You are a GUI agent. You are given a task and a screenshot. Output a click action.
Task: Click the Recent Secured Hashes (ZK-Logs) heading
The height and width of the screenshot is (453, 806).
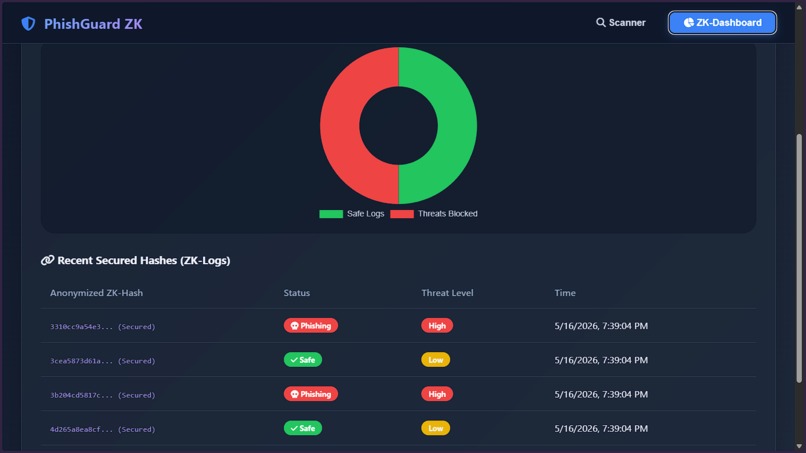click(x=143, y=260)
